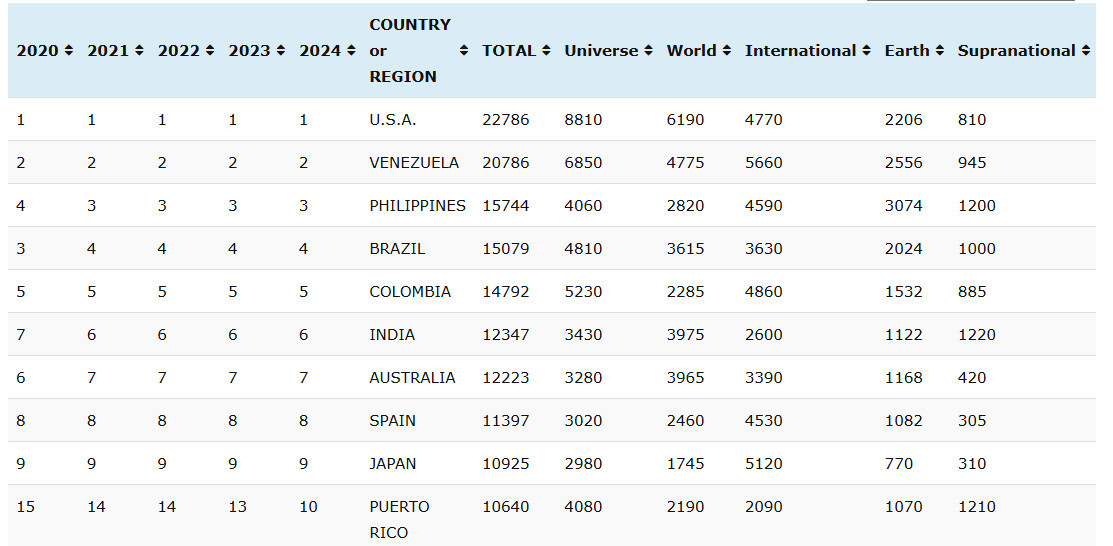Hit the sort arrows next to TOTAL
The width and height of the screenshot is (1113, 546).
click(x=546, y=51)
